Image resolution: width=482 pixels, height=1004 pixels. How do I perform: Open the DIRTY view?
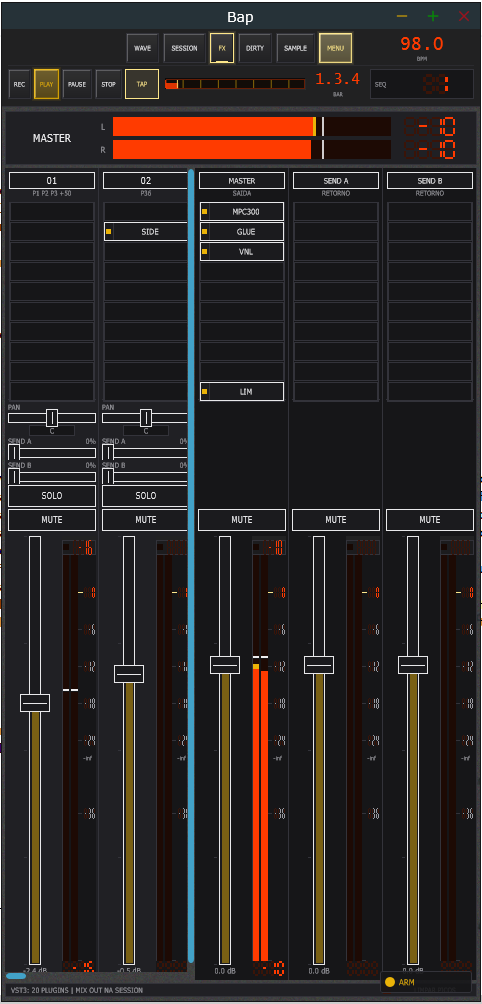(255, 48)
